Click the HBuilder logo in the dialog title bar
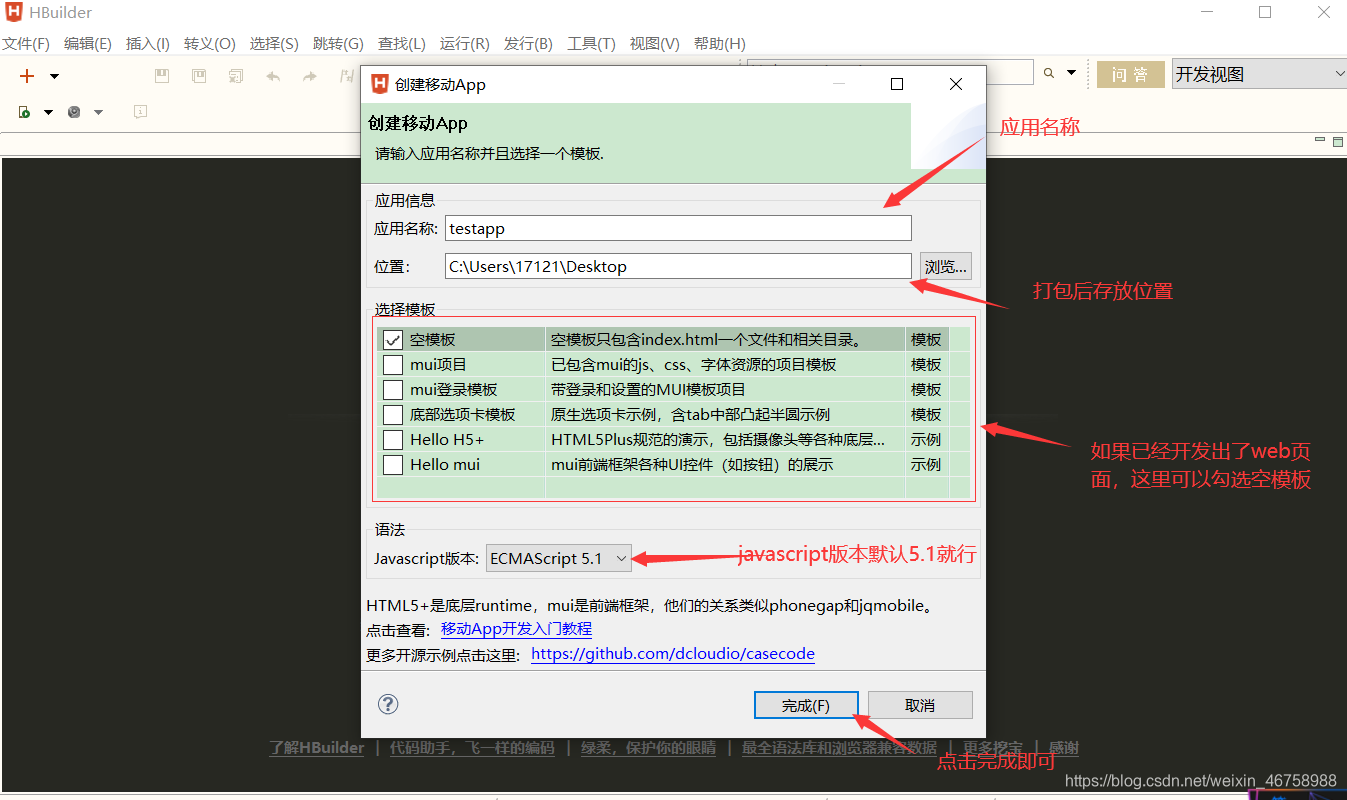The height and width of the screenshot is (800, 1347). 380,84
